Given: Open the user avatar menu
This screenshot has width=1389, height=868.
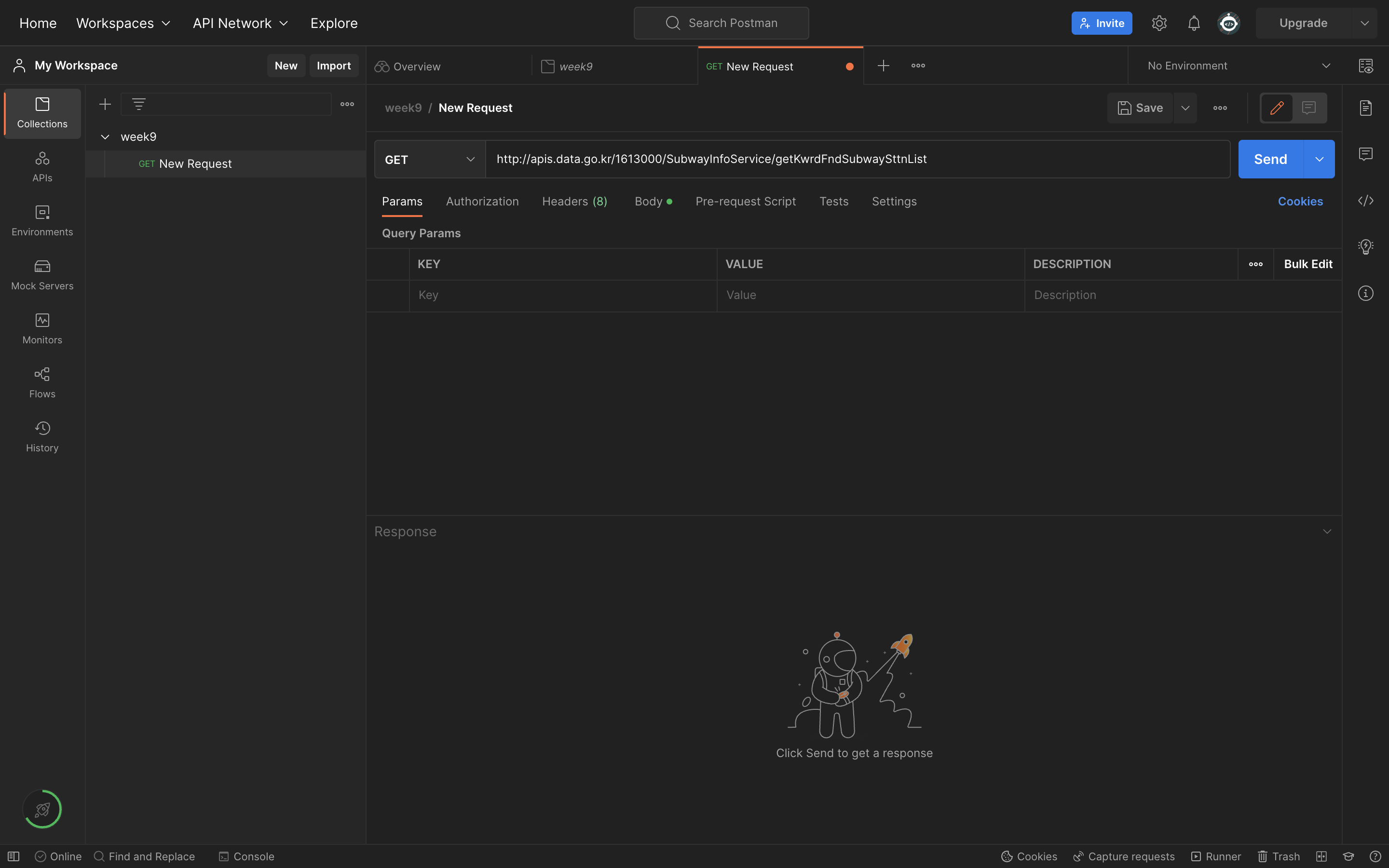Looking at the screenshot, I should (x=1229, y=23).
